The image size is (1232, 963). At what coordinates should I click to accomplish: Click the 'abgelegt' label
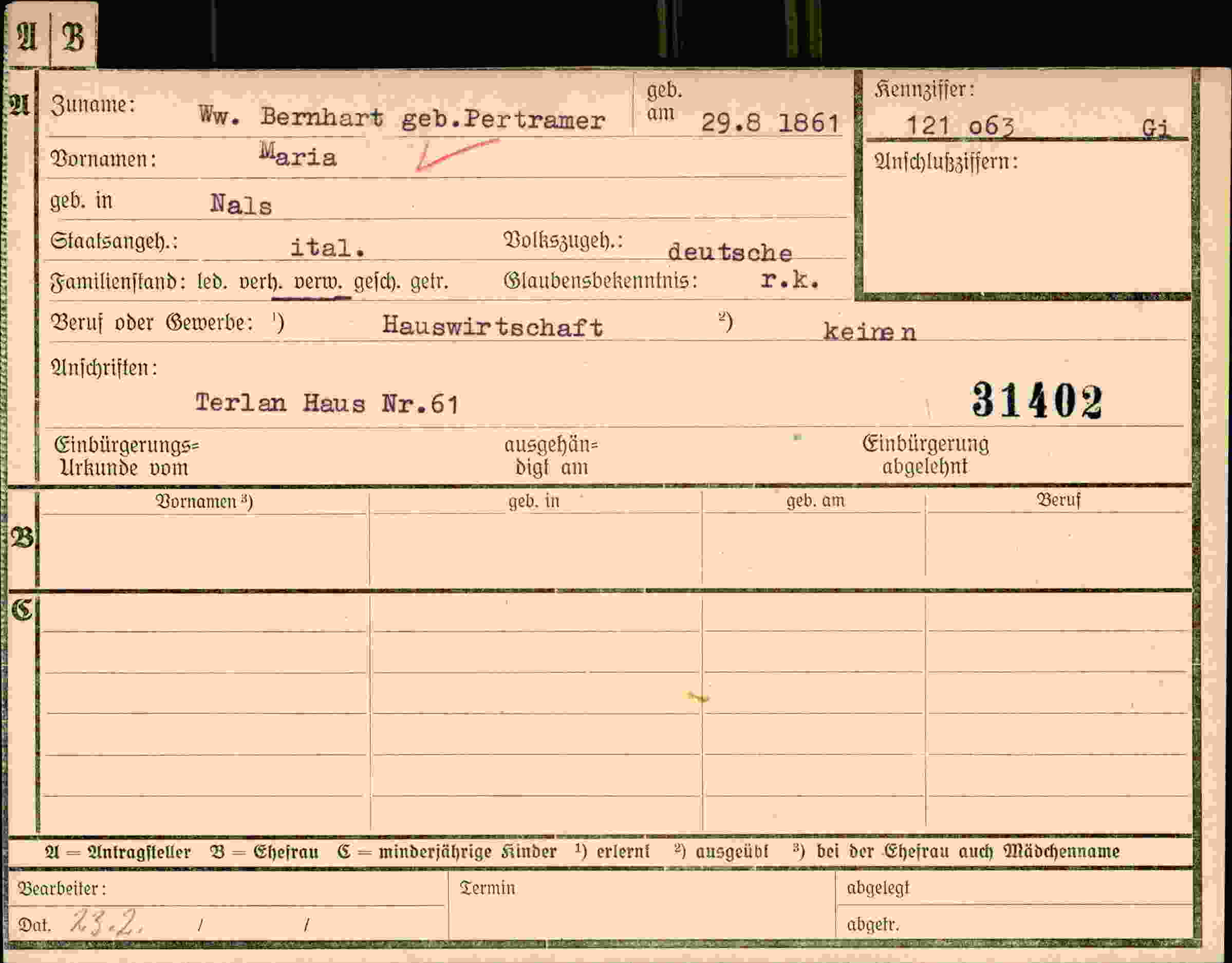879,888
